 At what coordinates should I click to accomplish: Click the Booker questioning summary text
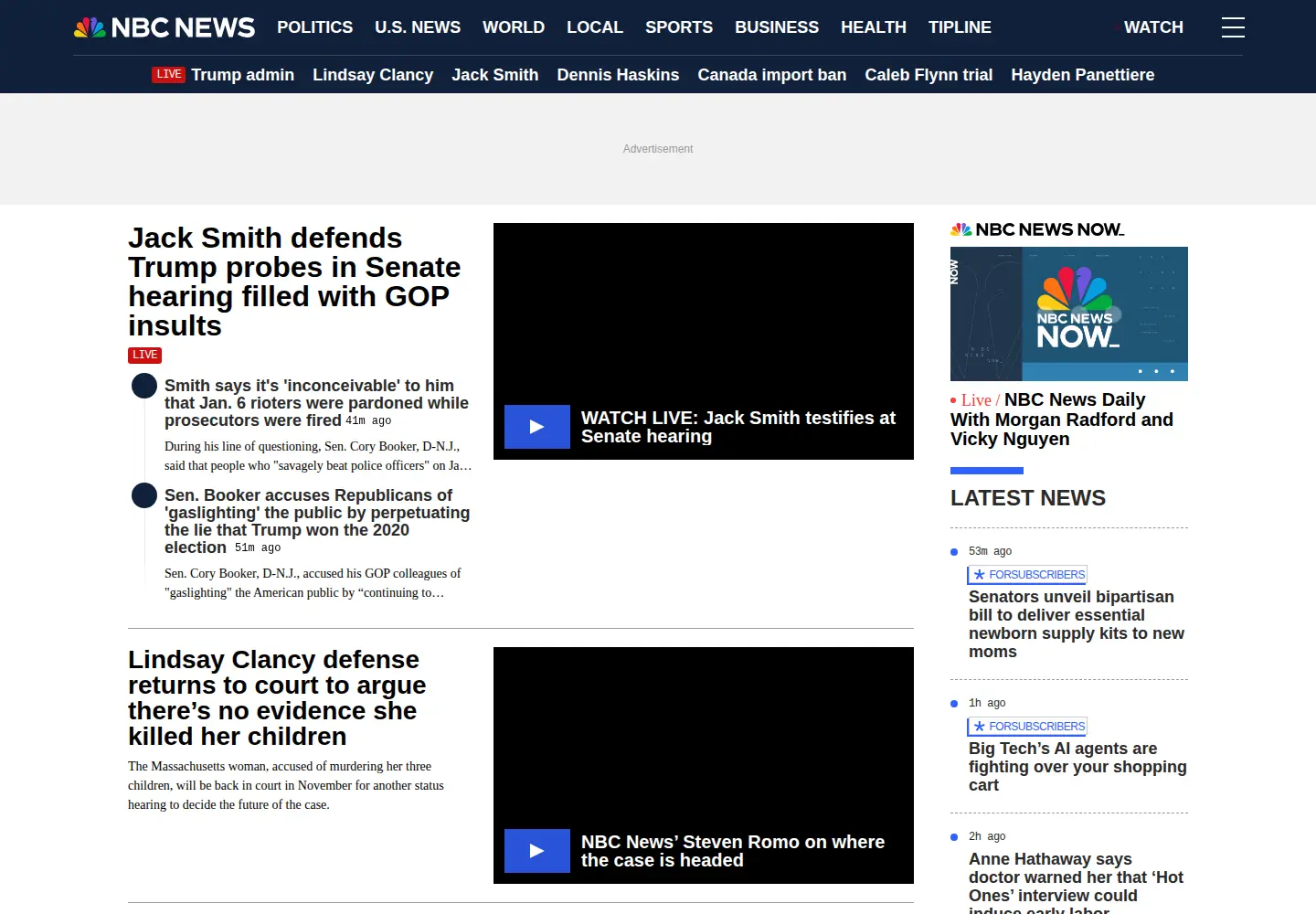tap(318, 456)
